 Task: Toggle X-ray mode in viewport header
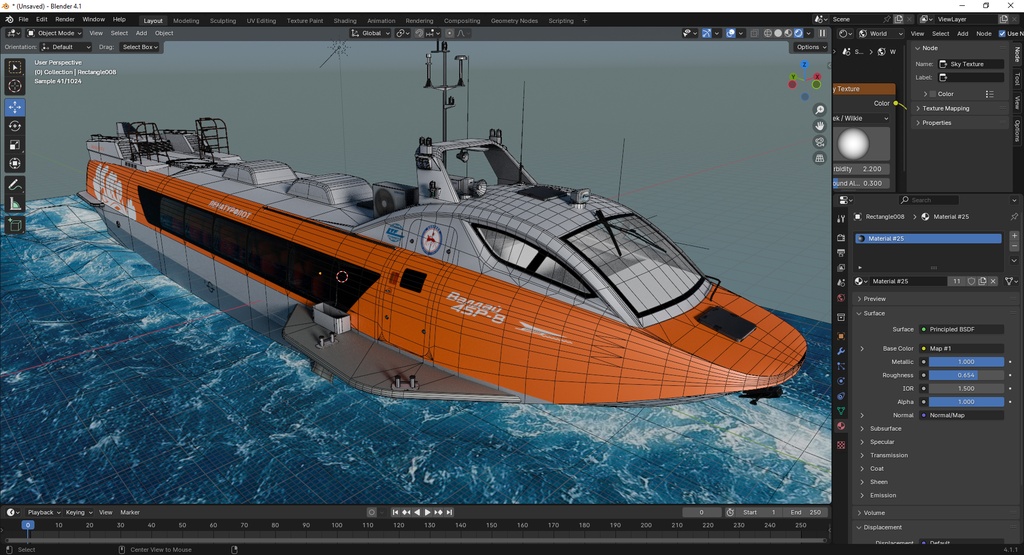[x=754, y=33]
